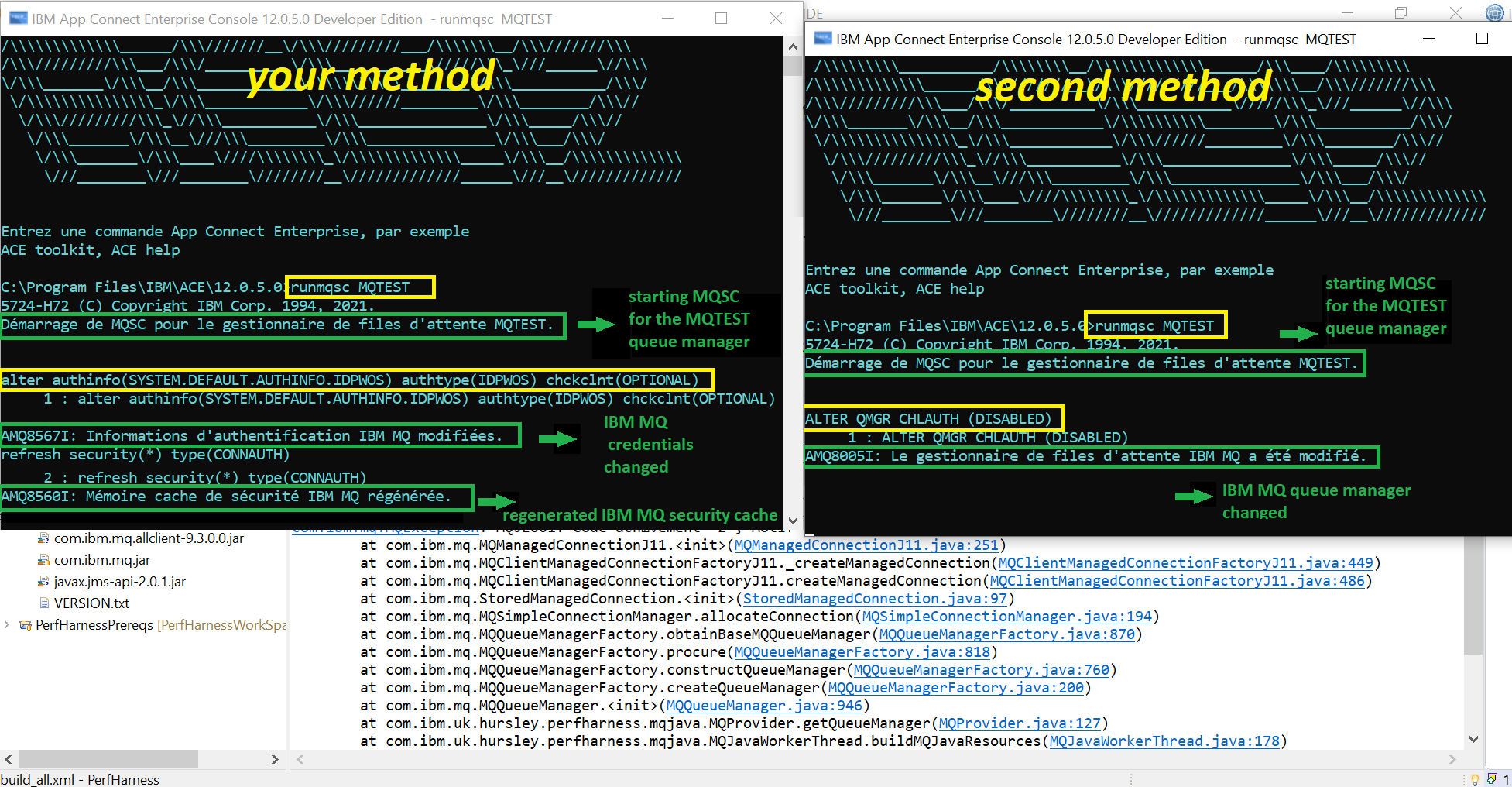This screenshot has height=787, width=1512.
Task: Maximize the right runmqsc console window
Action: [x=1482, y=39]
